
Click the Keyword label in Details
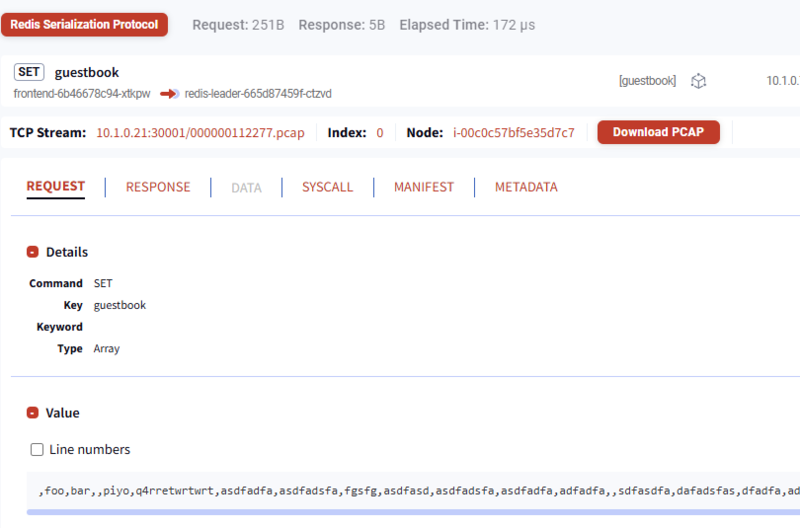tap(59, 327)
